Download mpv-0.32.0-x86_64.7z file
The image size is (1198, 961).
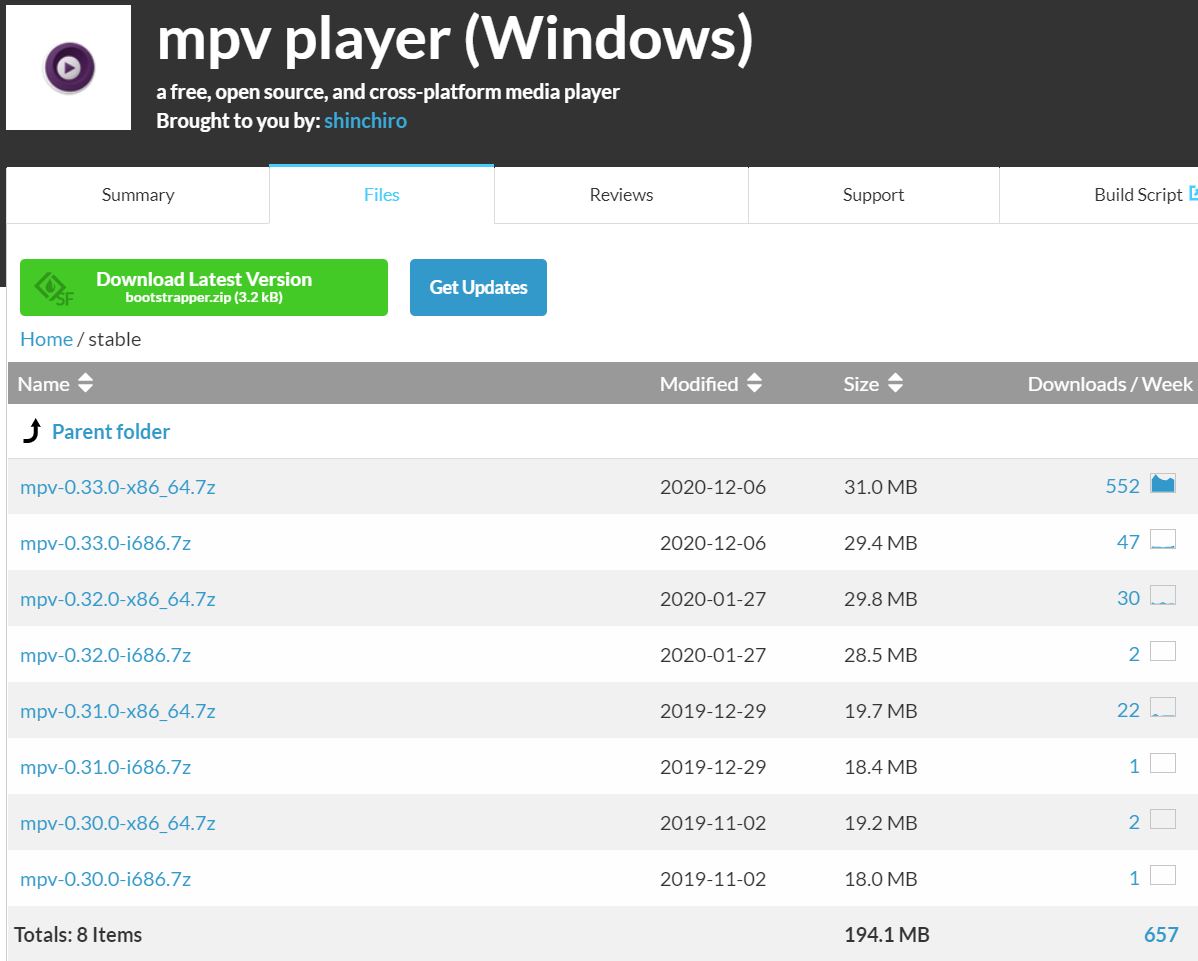point(118,599)
